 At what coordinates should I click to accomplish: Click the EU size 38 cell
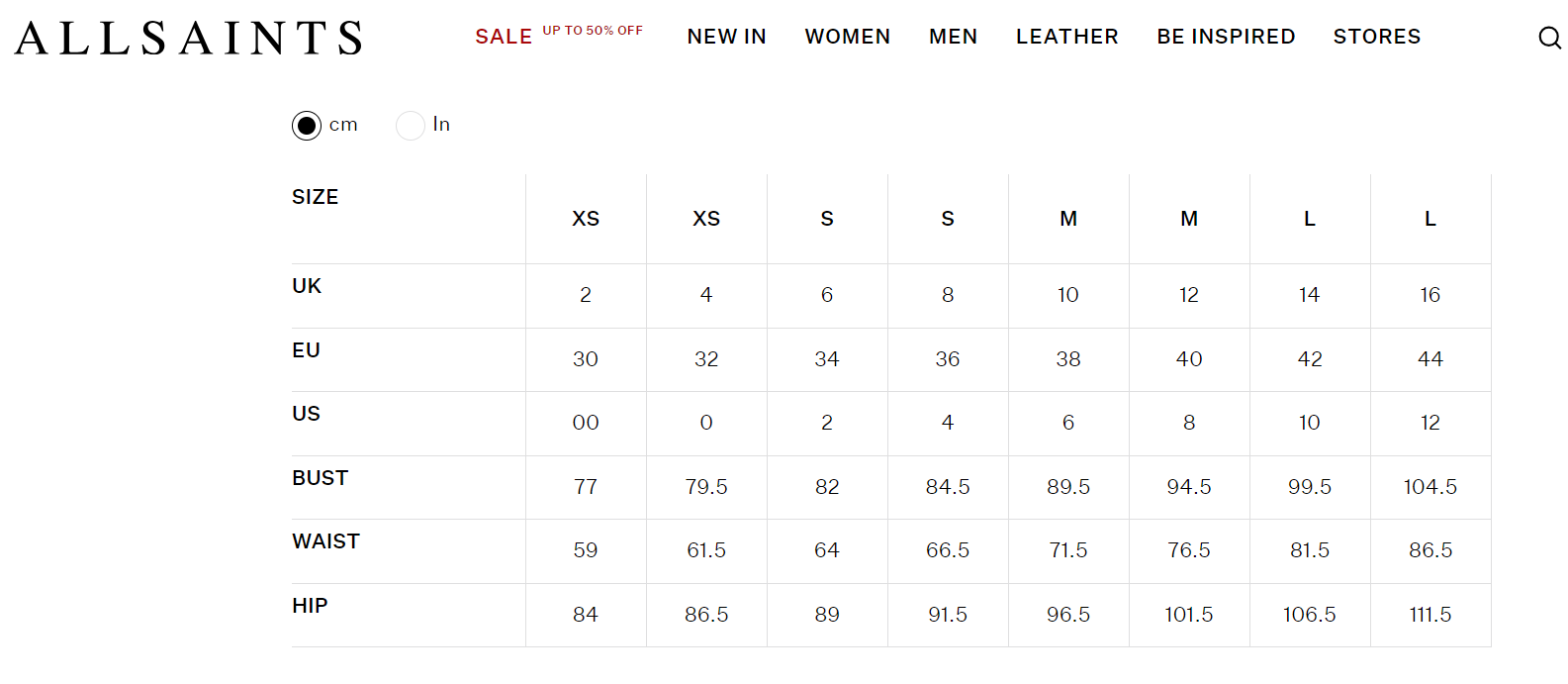pos(1067,359)
